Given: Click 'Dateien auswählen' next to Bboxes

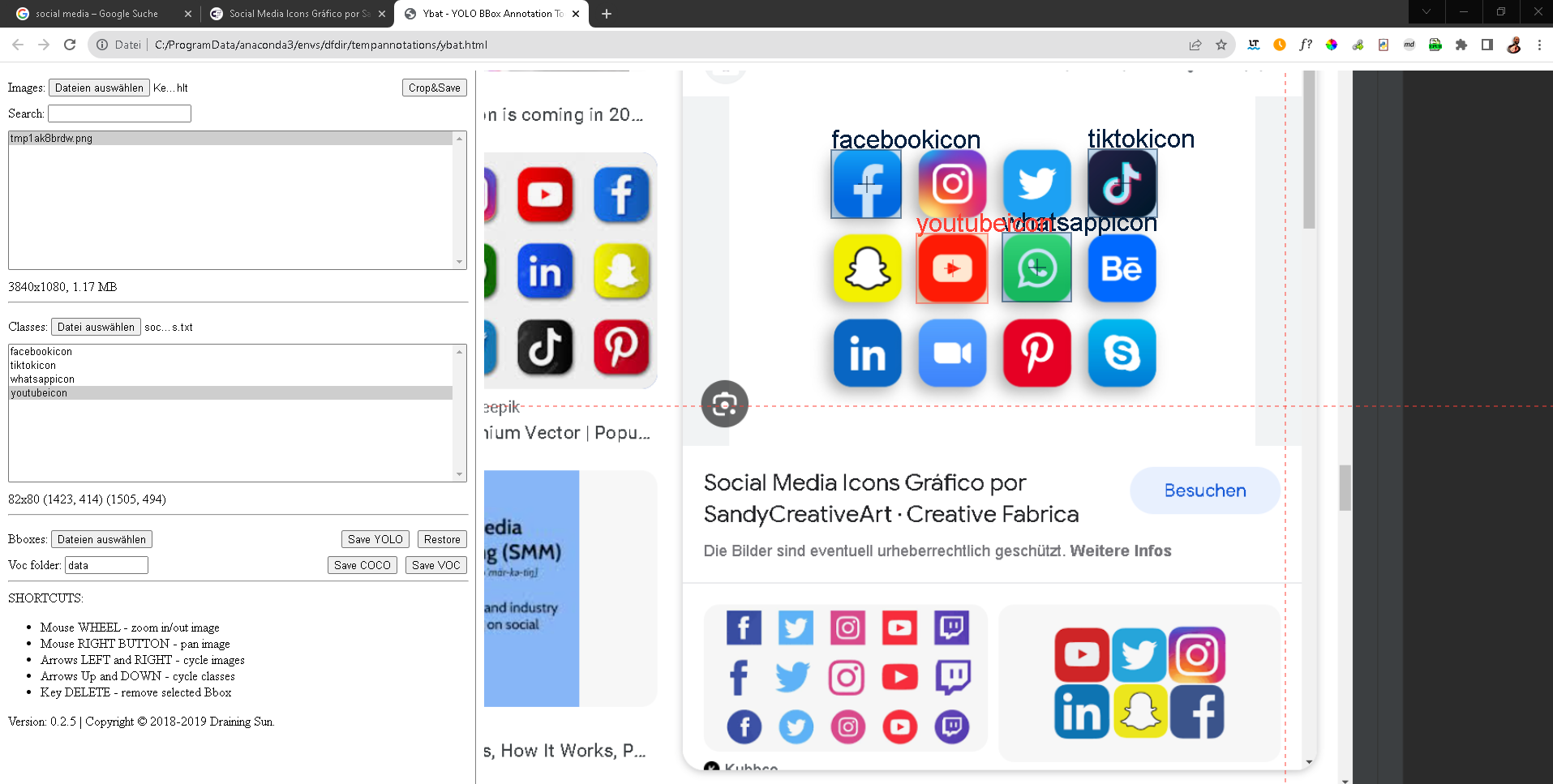Looking at the screenshot, I should tap(101, 539).
